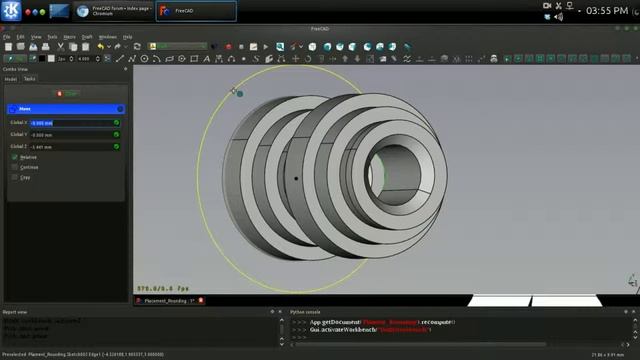Click the New document icon

[x=8, y=47]
